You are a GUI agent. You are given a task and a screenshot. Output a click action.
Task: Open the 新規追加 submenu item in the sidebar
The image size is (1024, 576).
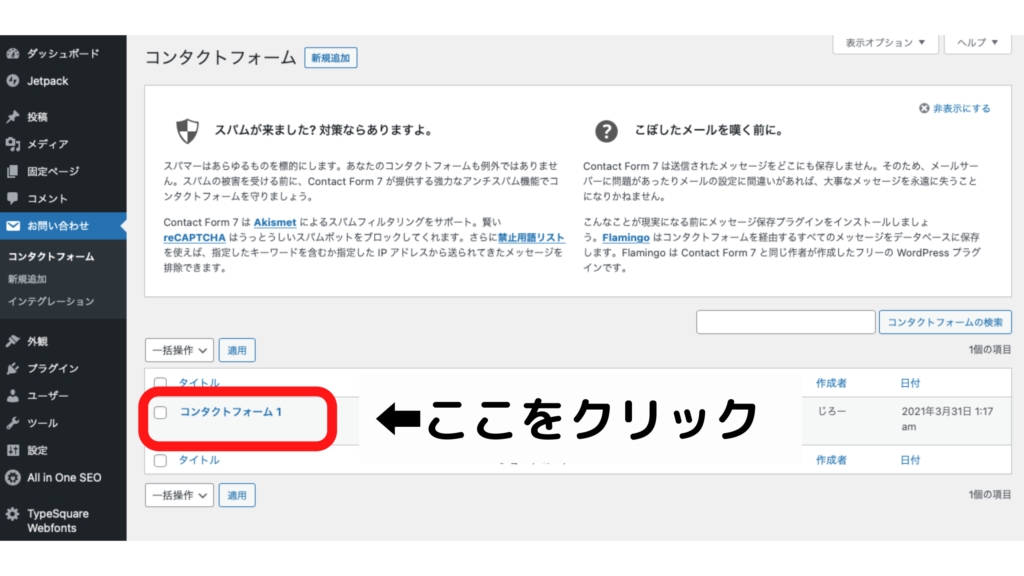(27, 279)
